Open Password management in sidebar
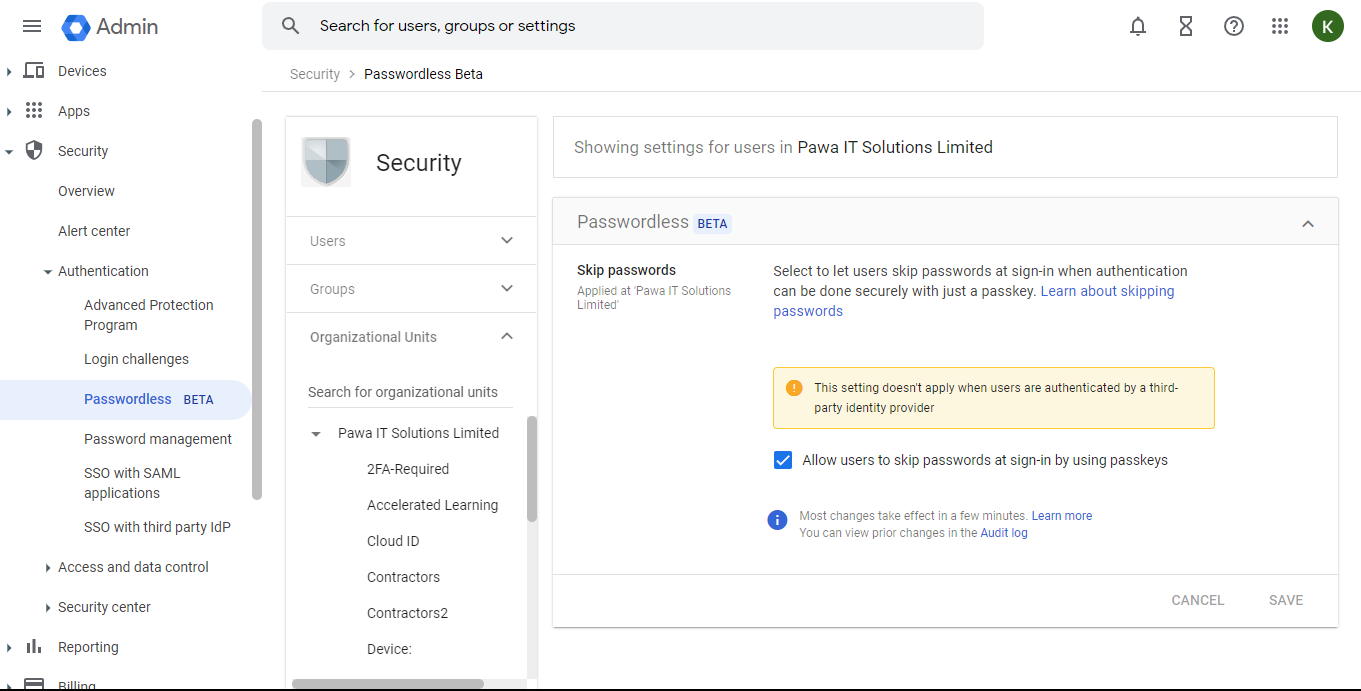This screenshot has height=691, width=1361. [158, 439]
